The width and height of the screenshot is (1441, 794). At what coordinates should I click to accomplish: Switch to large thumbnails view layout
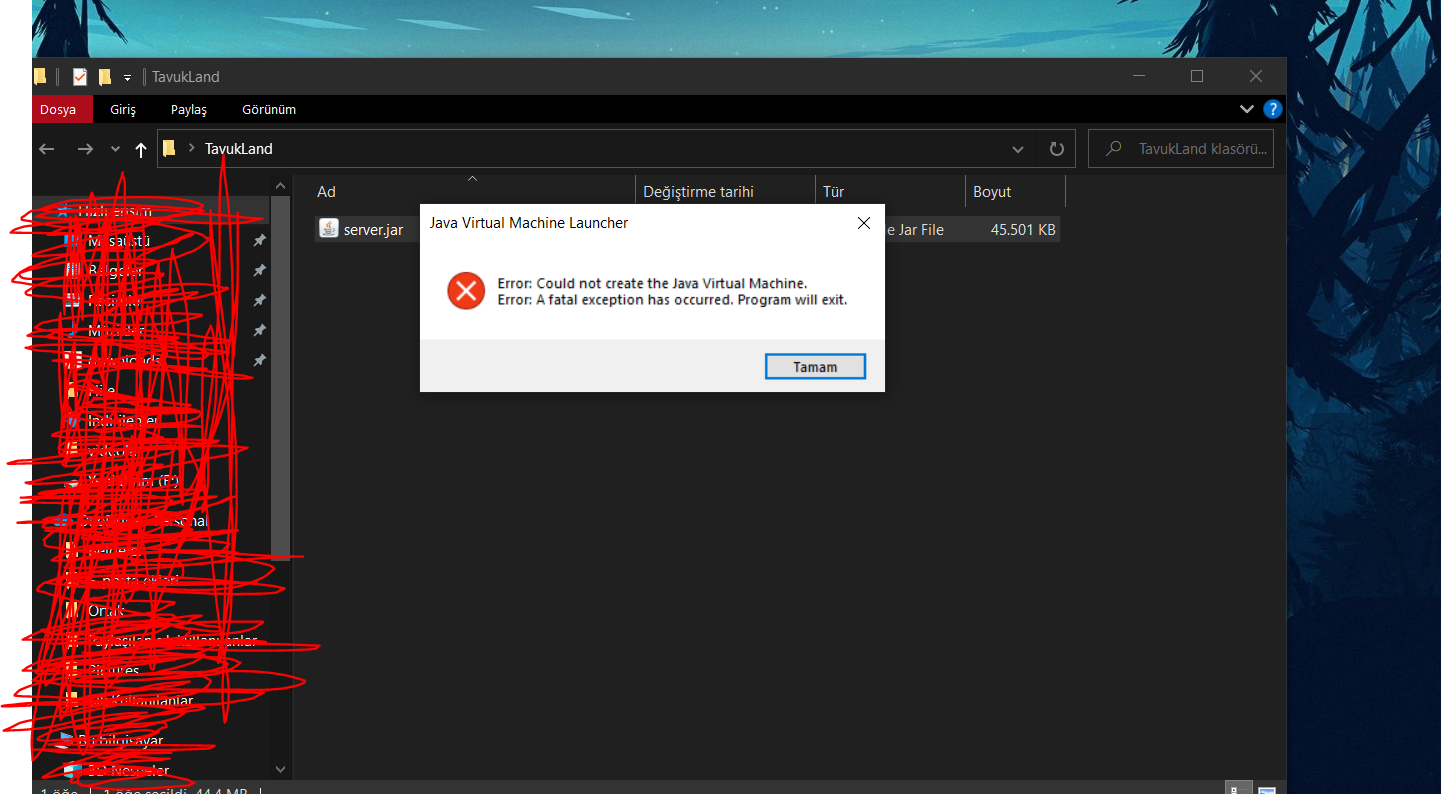tap(1267, 788)
